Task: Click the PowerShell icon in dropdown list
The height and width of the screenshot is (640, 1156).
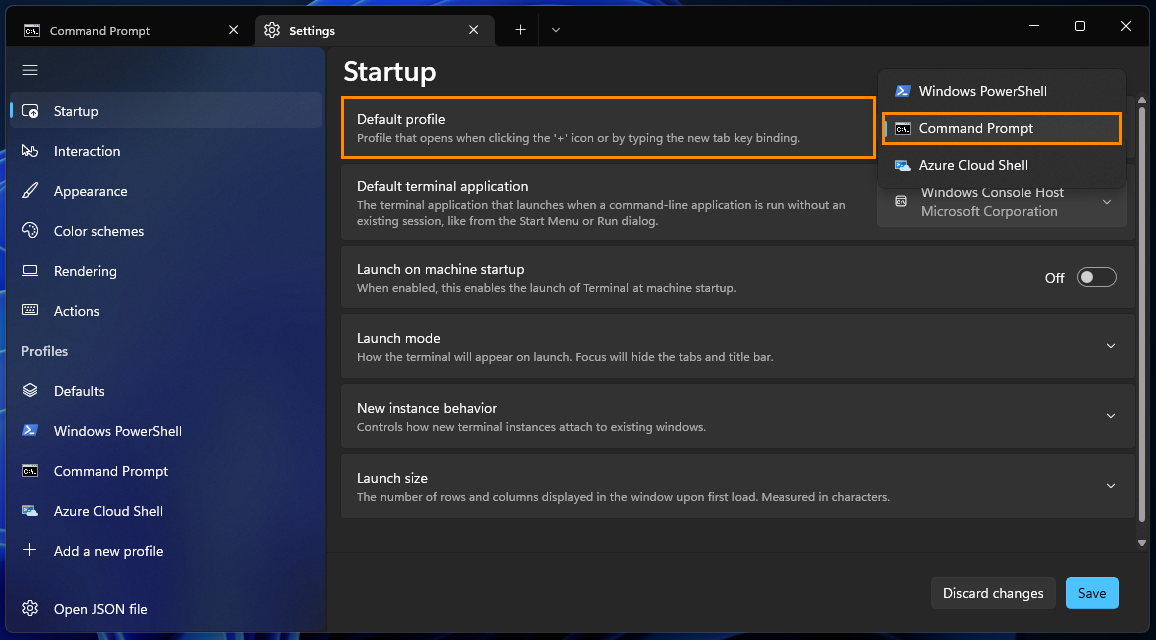Action: (902, 91)
